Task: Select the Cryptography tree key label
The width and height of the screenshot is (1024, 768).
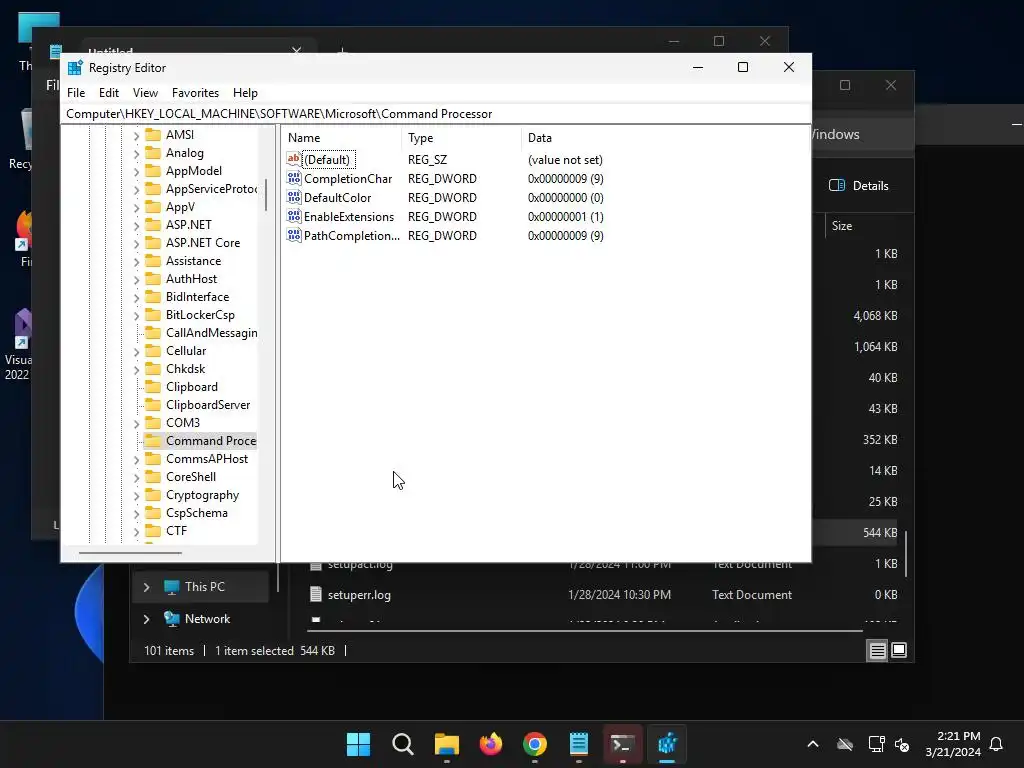Action: coord(202,495)
